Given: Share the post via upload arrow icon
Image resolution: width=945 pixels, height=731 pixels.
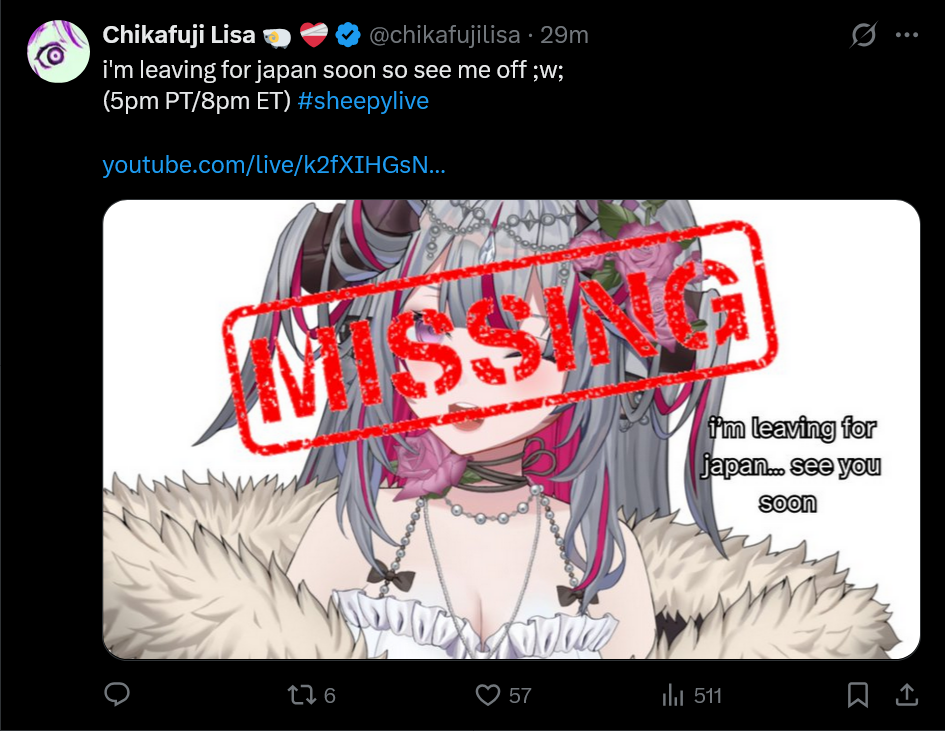Looking at the screenshot, I should click(x=906, y=694).
